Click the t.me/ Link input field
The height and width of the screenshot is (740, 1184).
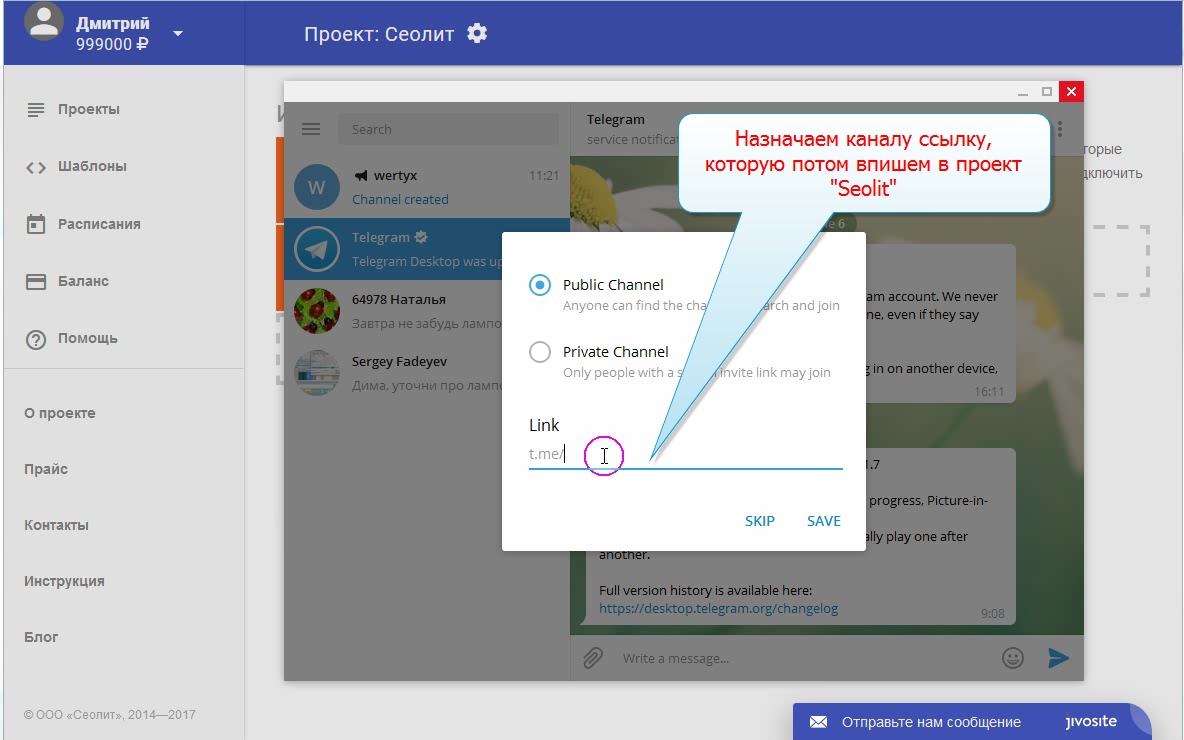pos(686,454)
